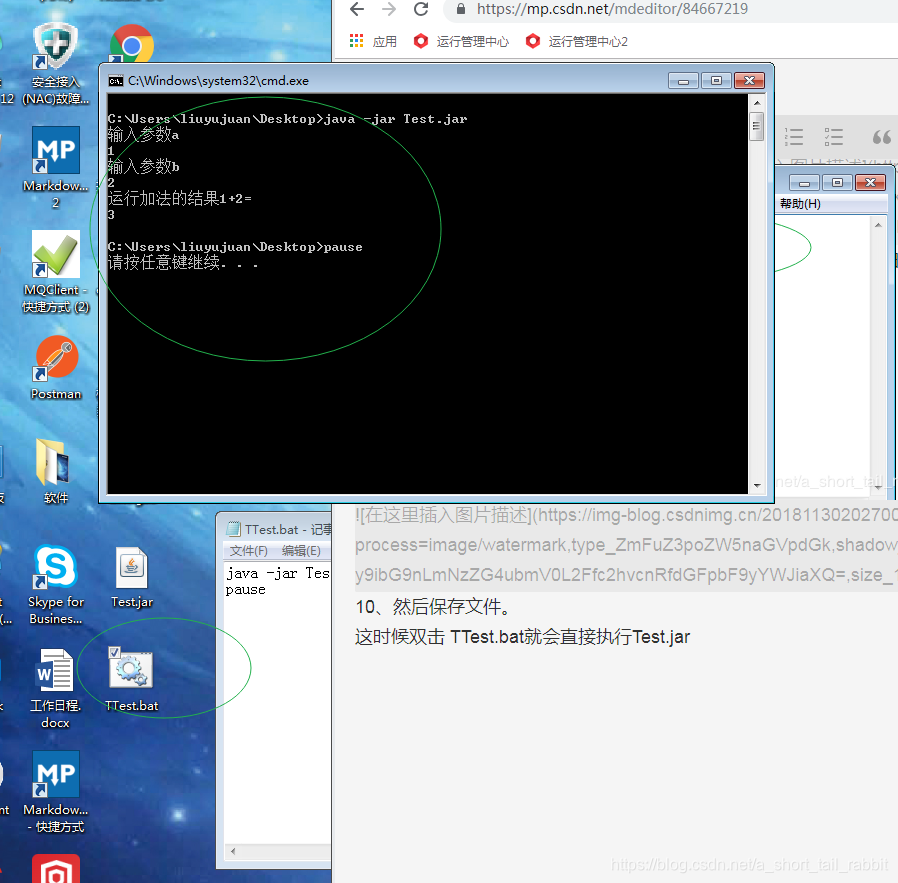The width and height of the screenshot is (898, 883).
Task: Insert a blockquote in the editor
Action: click(x=881, y=137)
